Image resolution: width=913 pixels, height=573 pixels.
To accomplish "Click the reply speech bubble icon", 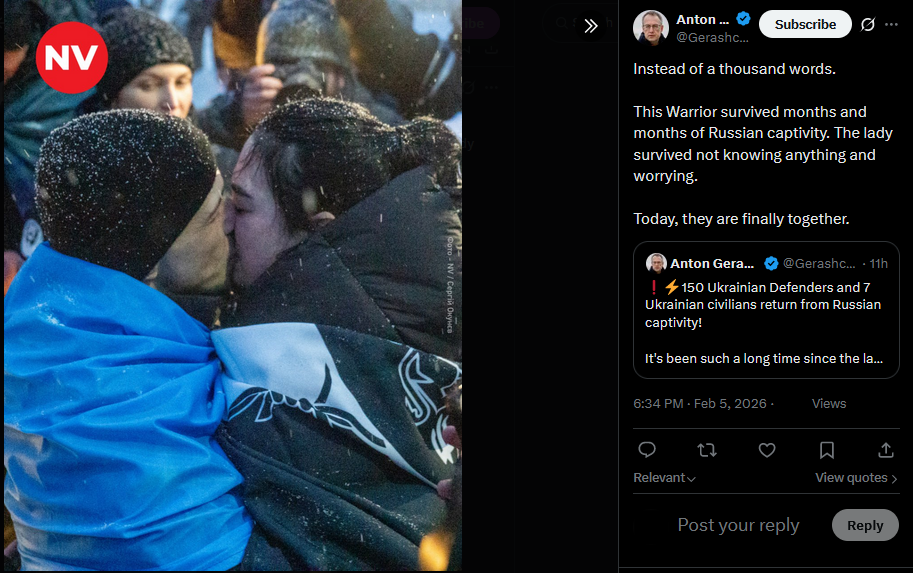I will (647, 450).
